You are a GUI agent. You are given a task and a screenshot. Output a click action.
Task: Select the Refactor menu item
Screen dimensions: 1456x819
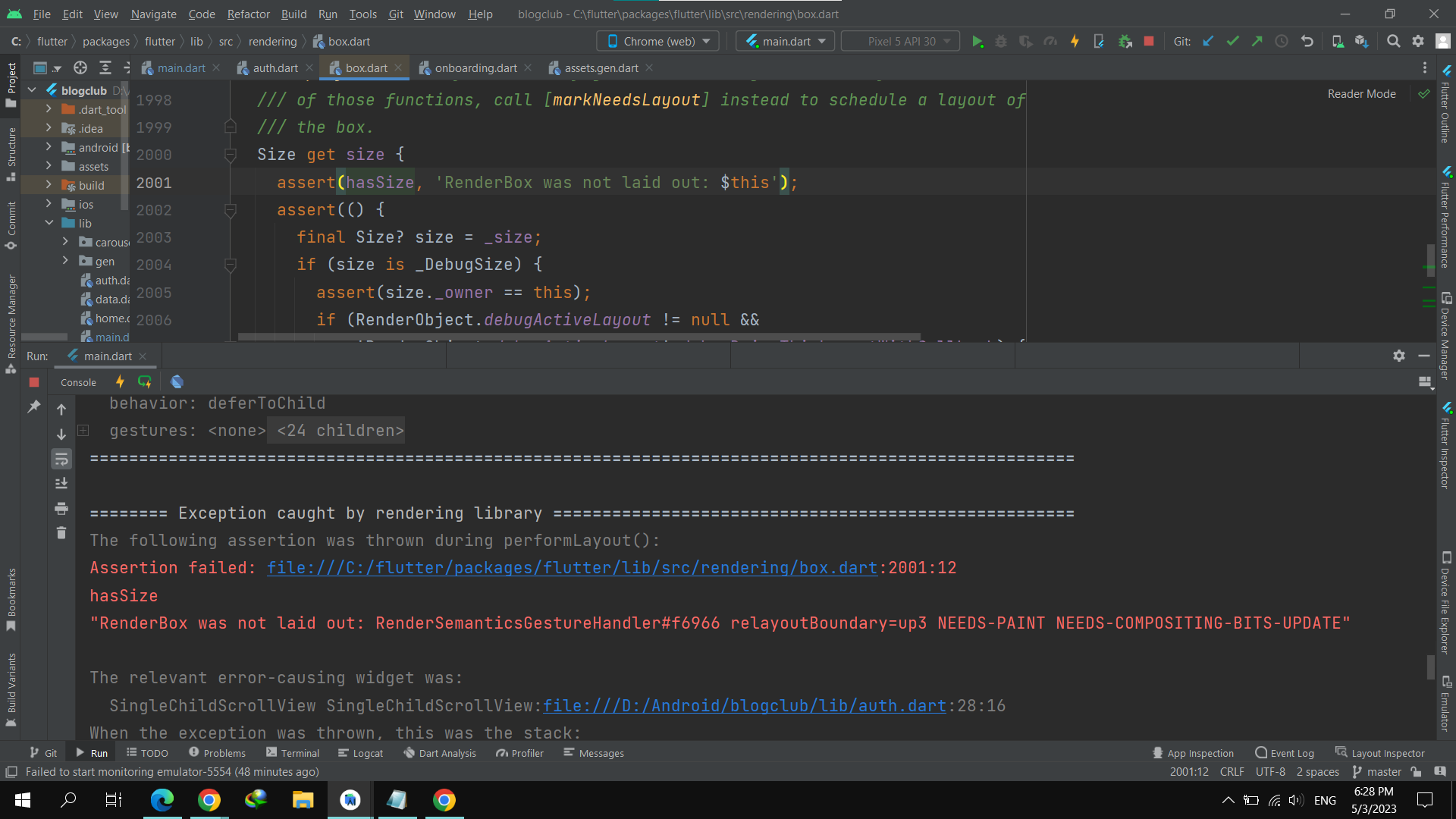tap(248, 13)
